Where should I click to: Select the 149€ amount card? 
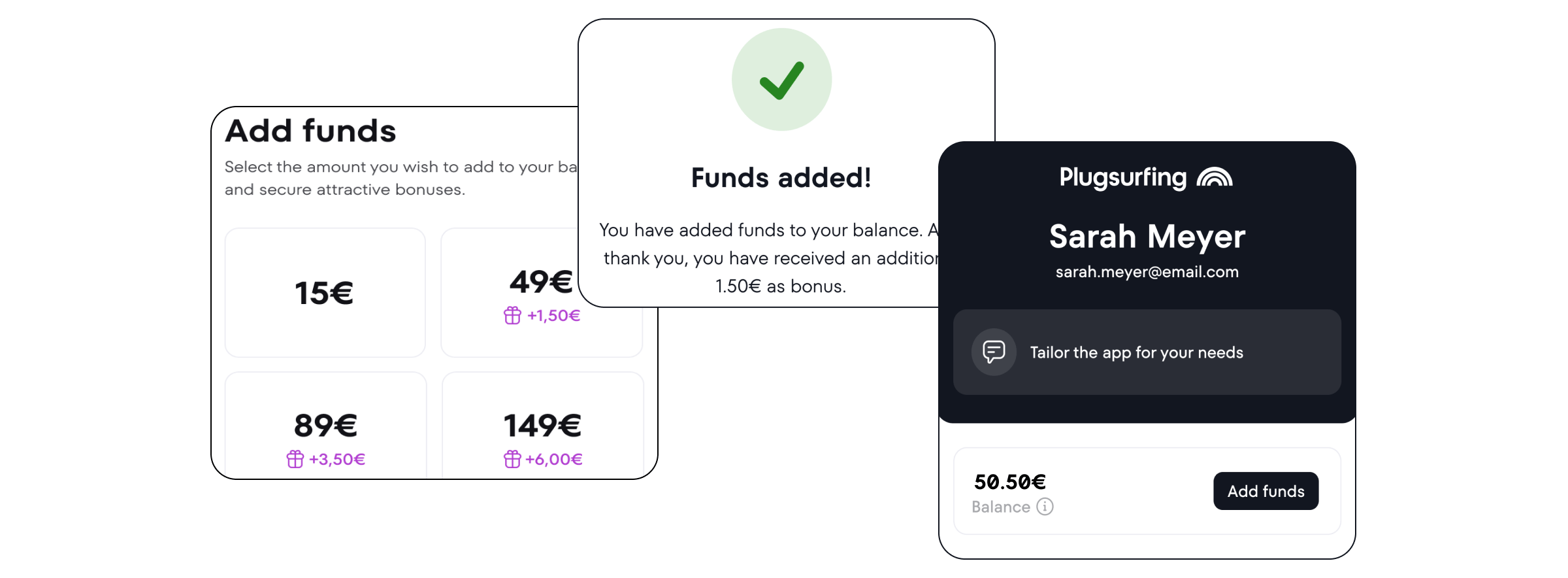pos(542,425)
